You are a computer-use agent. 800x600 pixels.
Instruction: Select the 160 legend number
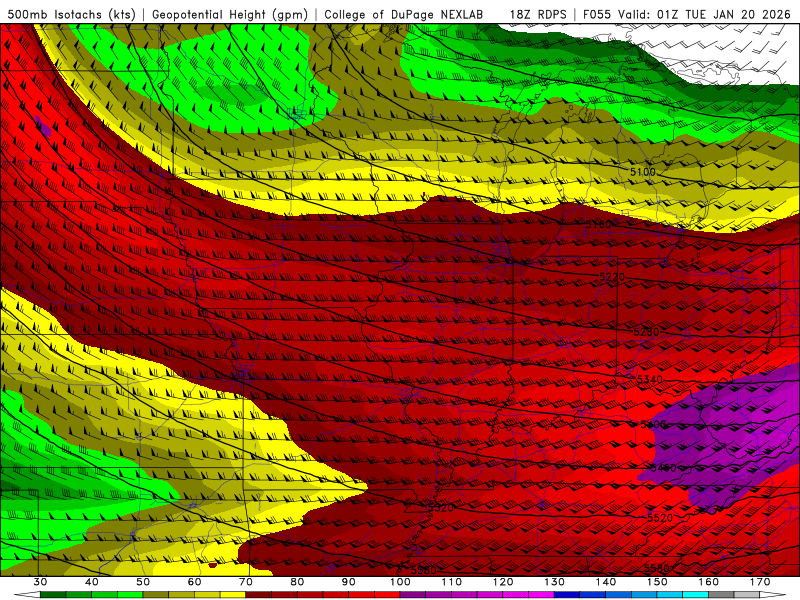tap(709, 582)
